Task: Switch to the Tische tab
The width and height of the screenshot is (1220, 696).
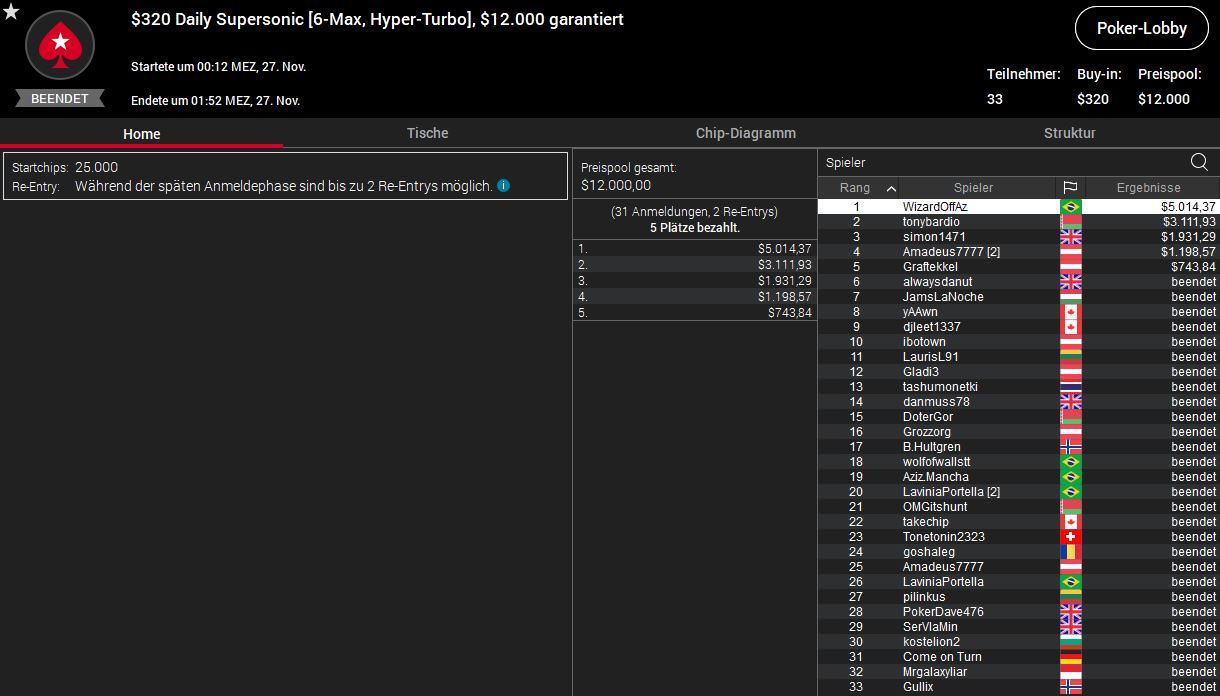Action: tap(427, 133)
